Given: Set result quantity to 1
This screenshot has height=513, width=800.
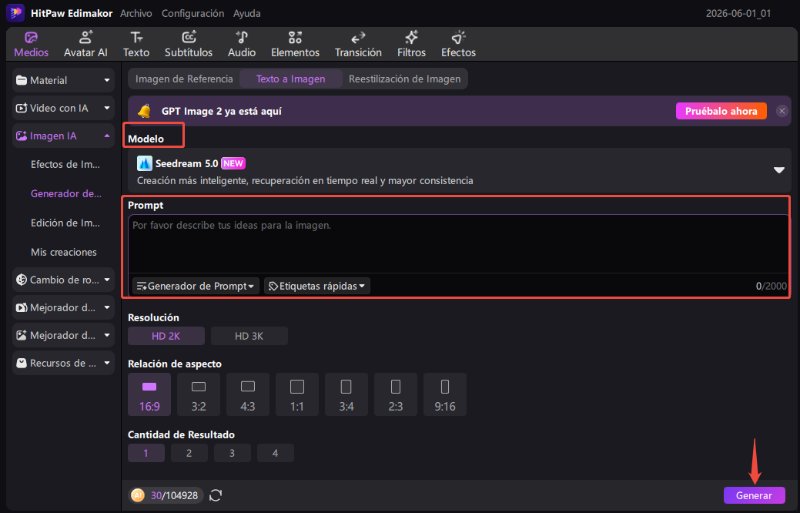Looking at the screenshot, I should click(x=146, y=453).
